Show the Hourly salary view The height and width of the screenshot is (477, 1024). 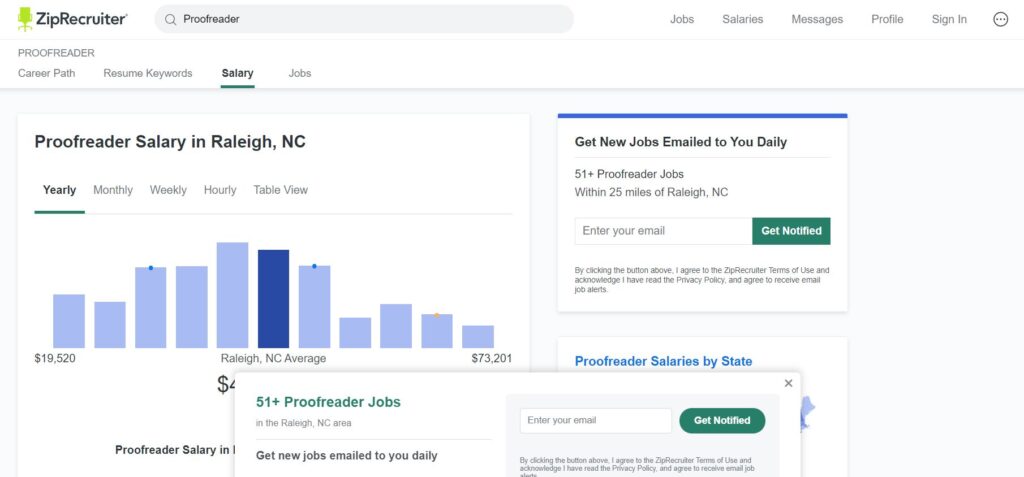pyautogui.click(x=220, y=190)
